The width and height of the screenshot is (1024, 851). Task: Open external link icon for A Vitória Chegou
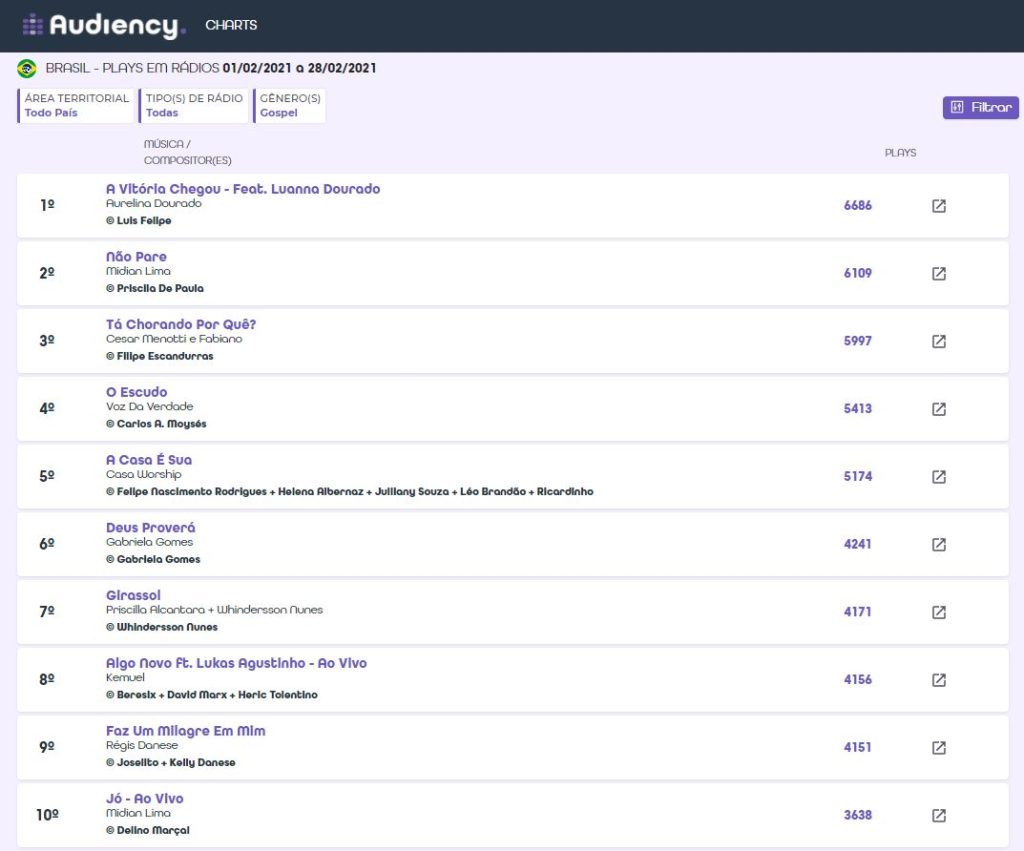click(938, 206)
